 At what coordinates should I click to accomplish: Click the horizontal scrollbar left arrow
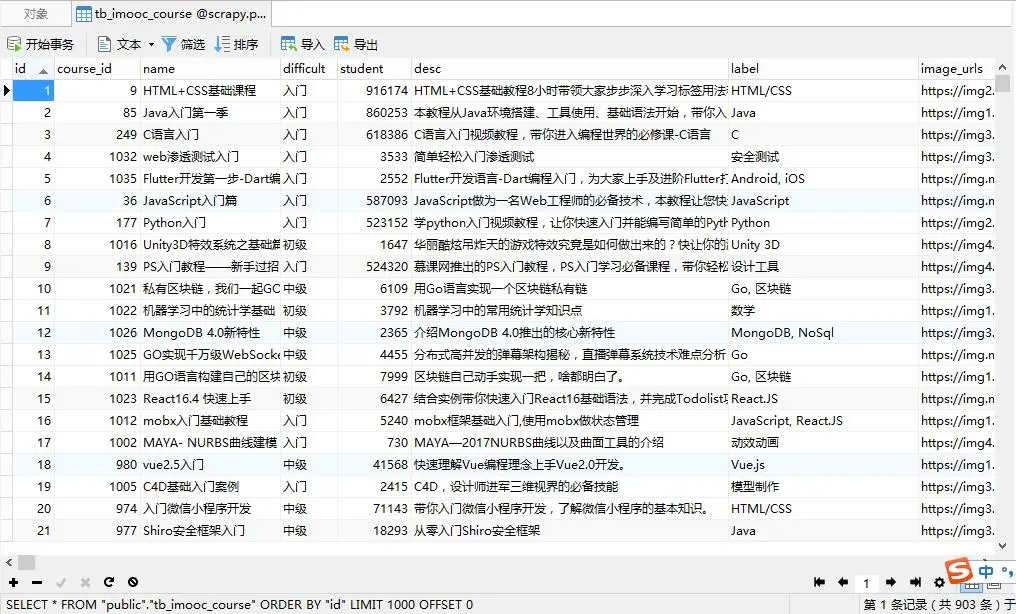[8, 562]
